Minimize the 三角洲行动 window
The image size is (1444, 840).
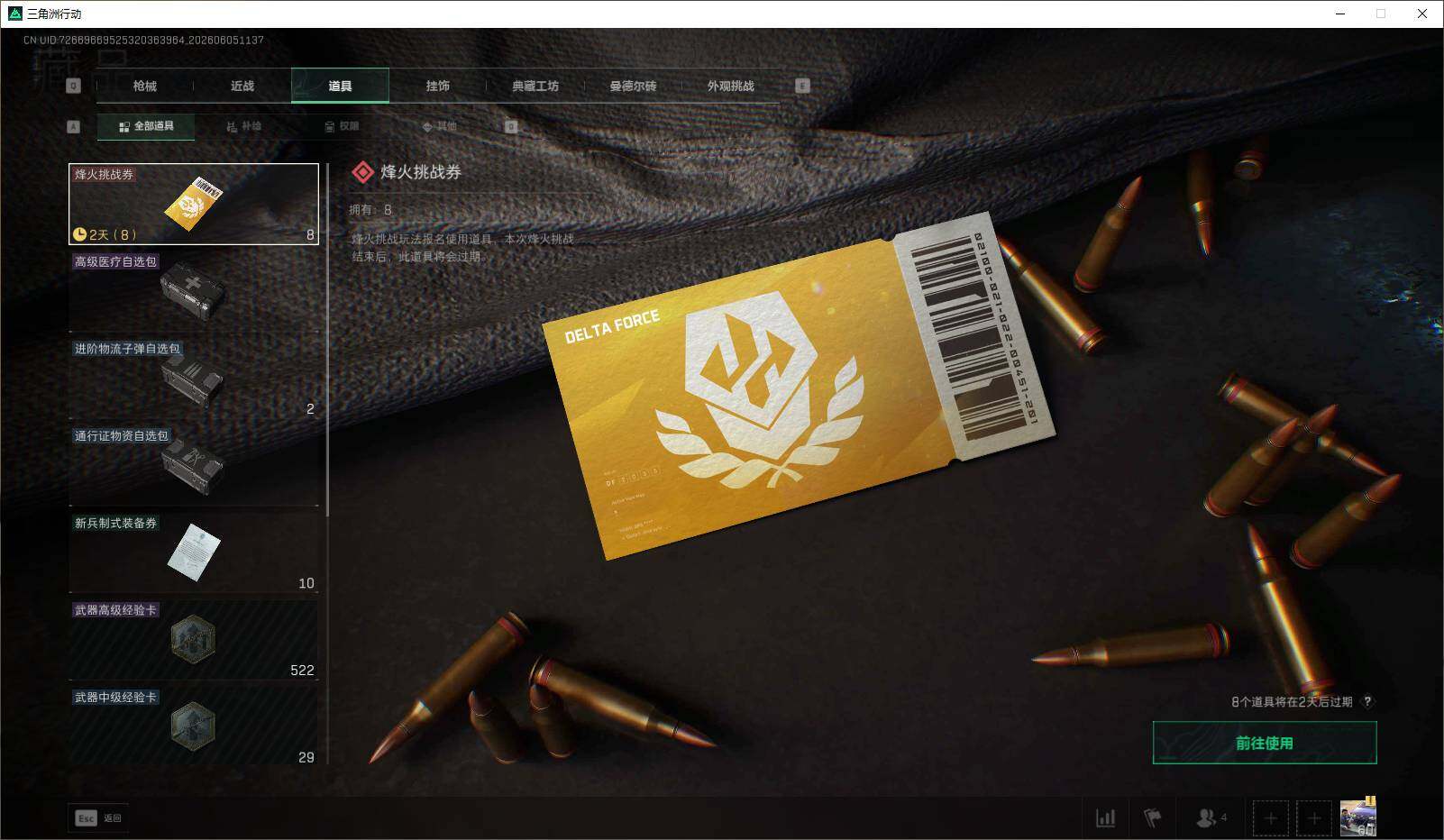(x=1339, y=14)
